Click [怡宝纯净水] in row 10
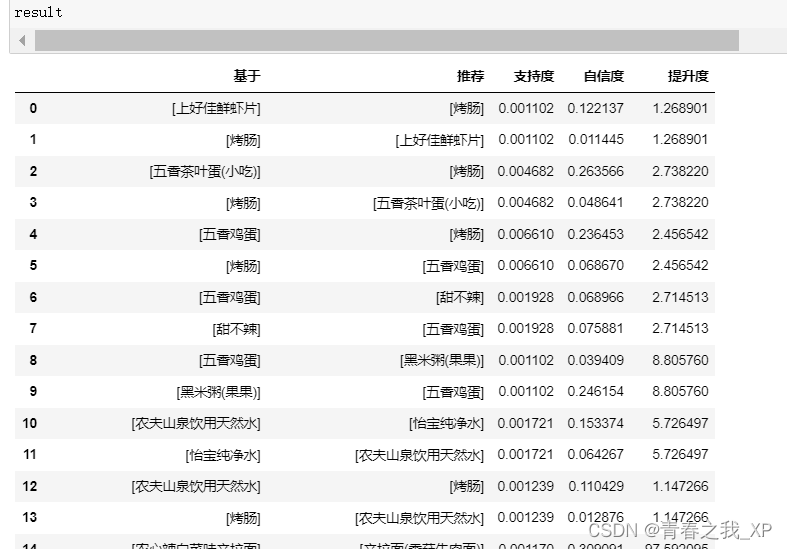The image size is (787, 549). click(446, 424)
